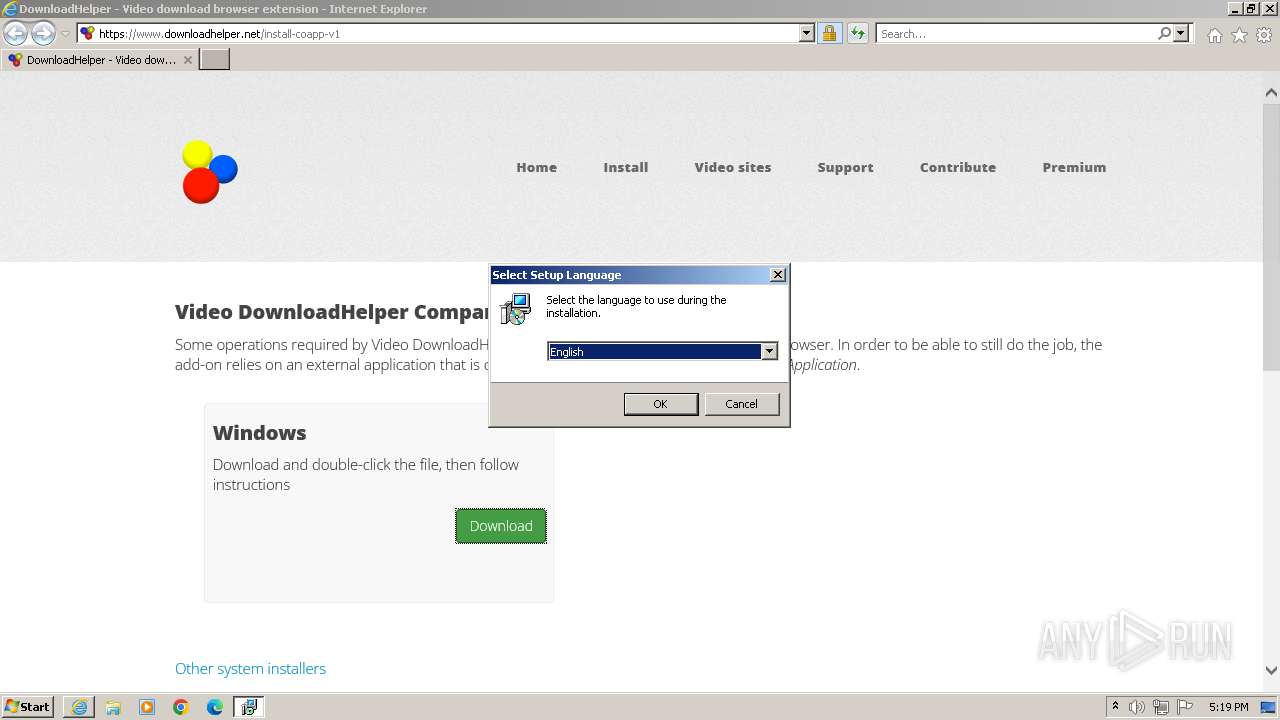The image size is (1280, 720).
Task: Open the Tools gear icon
Action: (x=1264, y=35)
